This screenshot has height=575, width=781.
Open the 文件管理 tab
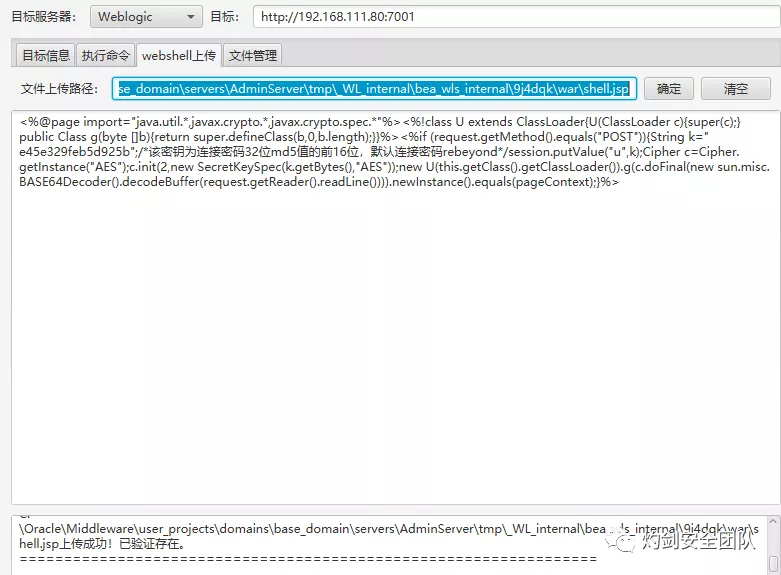click(x=253, y=55)
